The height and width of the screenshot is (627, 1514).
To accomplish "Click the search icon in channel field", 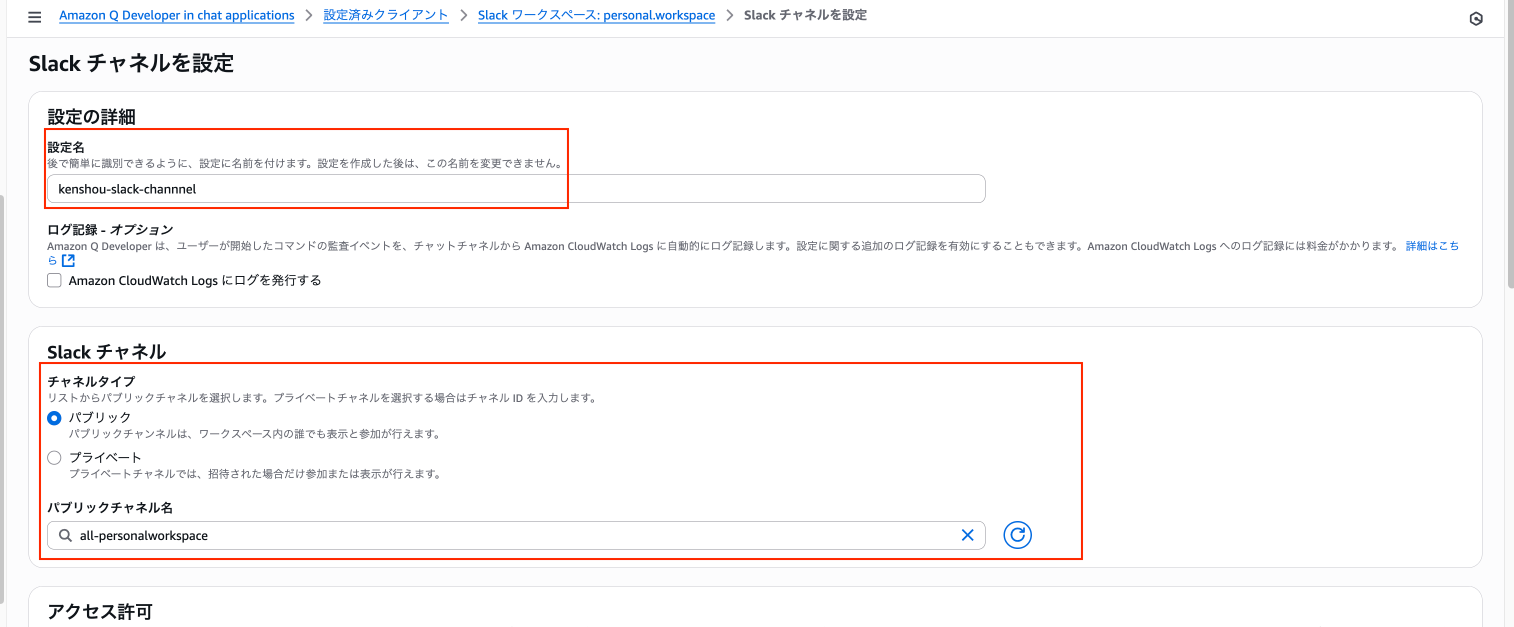I will [65, 535].
